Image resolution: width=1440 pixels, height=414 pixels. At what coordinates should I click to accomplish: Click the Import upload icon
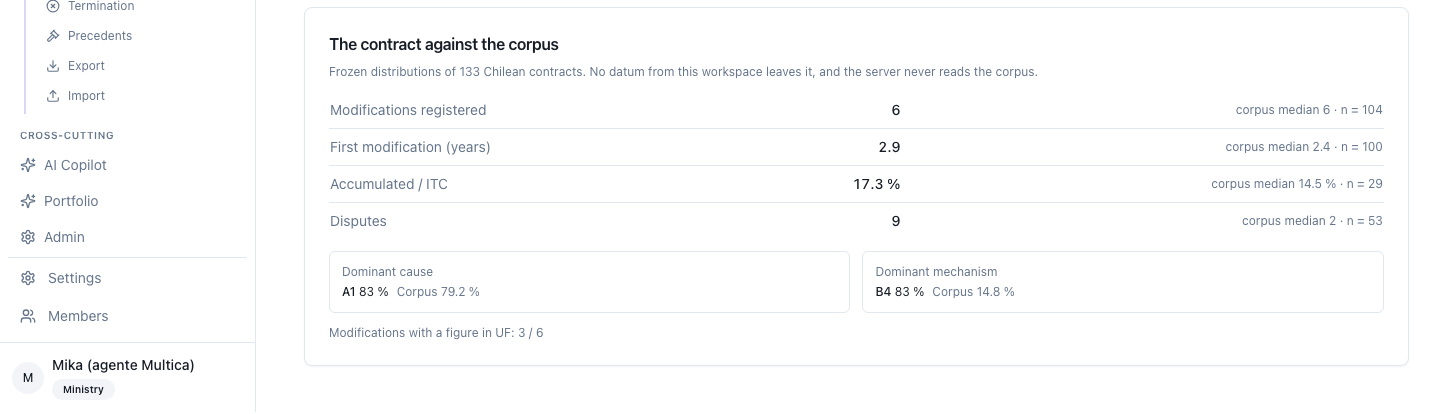(x=53, y=96)
